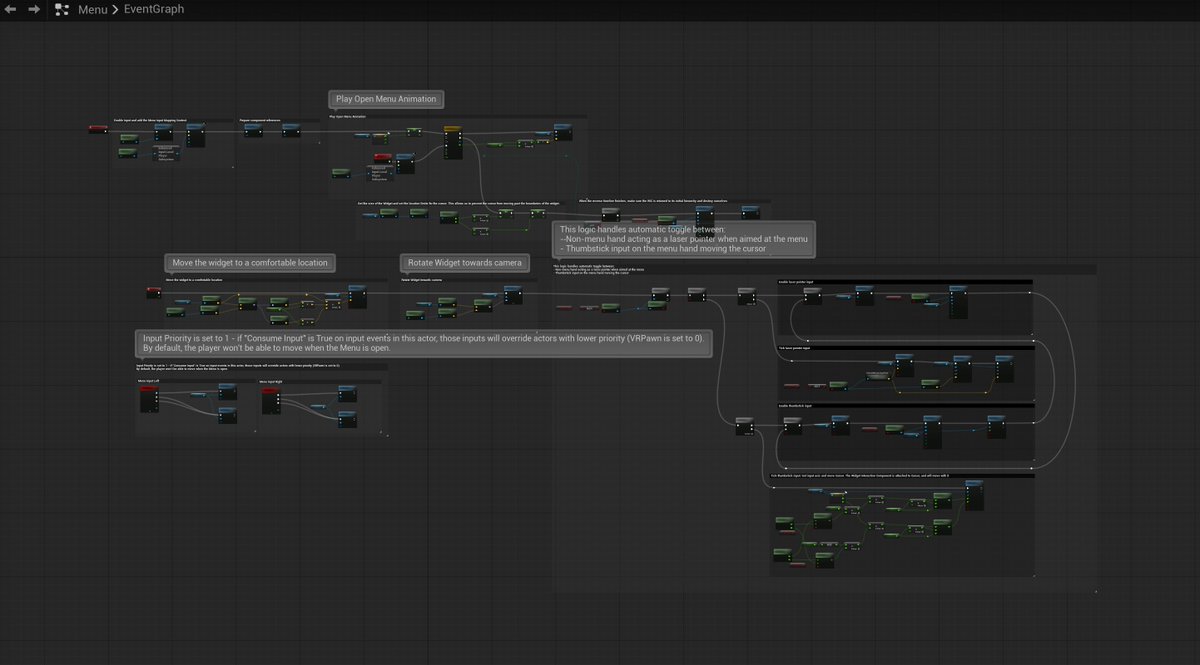Select the 'Rotate Widget towards camera' comment bubble
Viewport: 1200px width, 665px height.
(464, 262)
